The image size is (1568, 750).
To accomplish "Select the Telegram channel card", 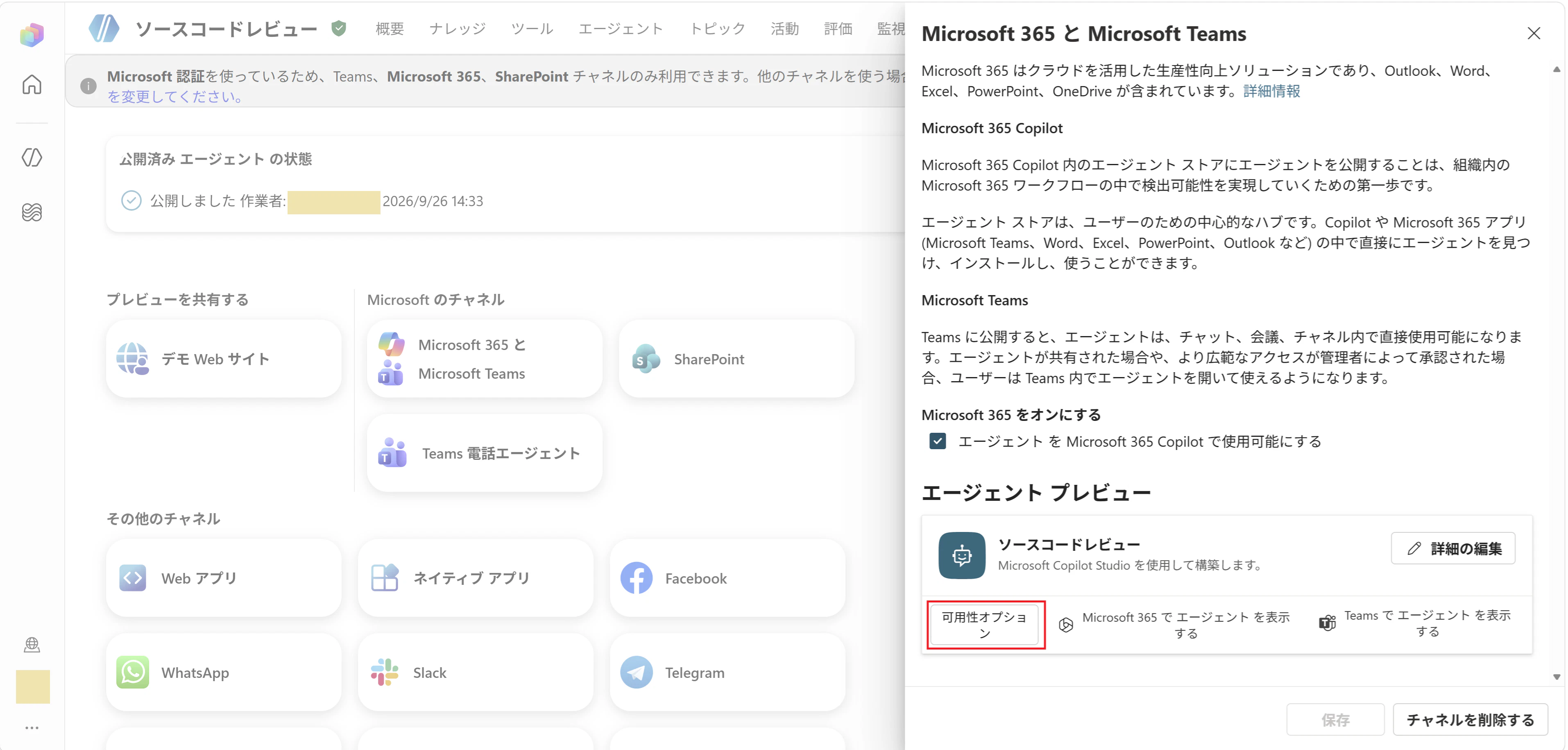I will pos(728,673).
